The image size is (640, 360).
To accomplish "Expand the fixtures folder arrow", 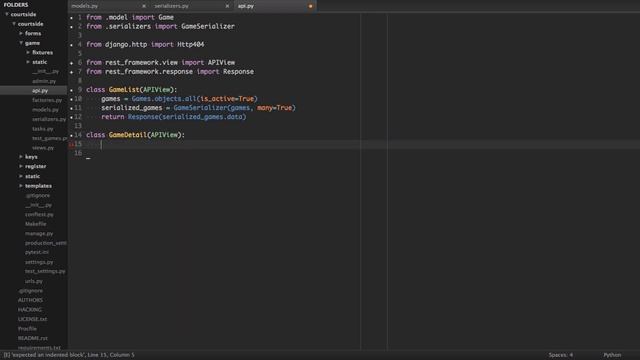I will click(x=28, y=53).
